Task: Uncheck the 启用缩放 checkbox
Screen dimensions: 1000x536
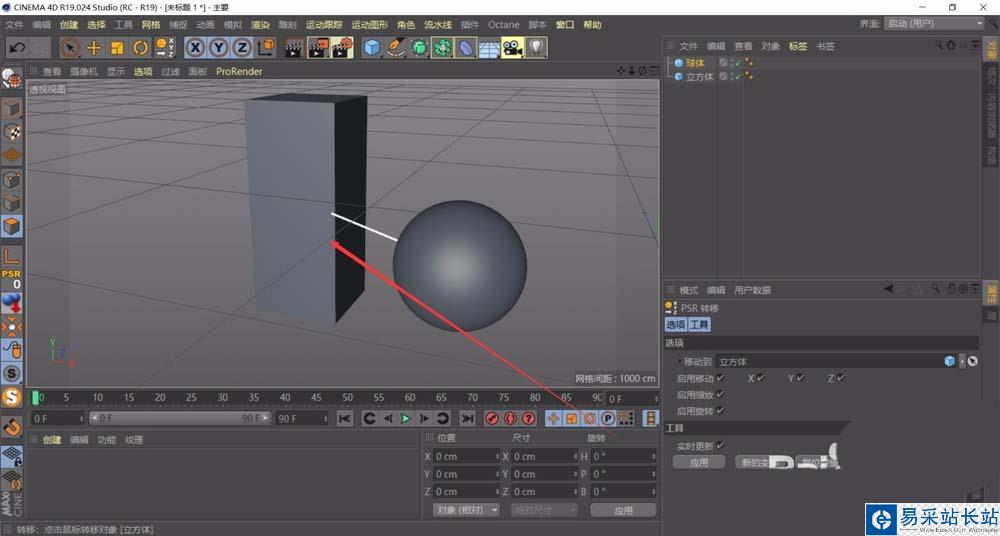Action: (720, 394)
